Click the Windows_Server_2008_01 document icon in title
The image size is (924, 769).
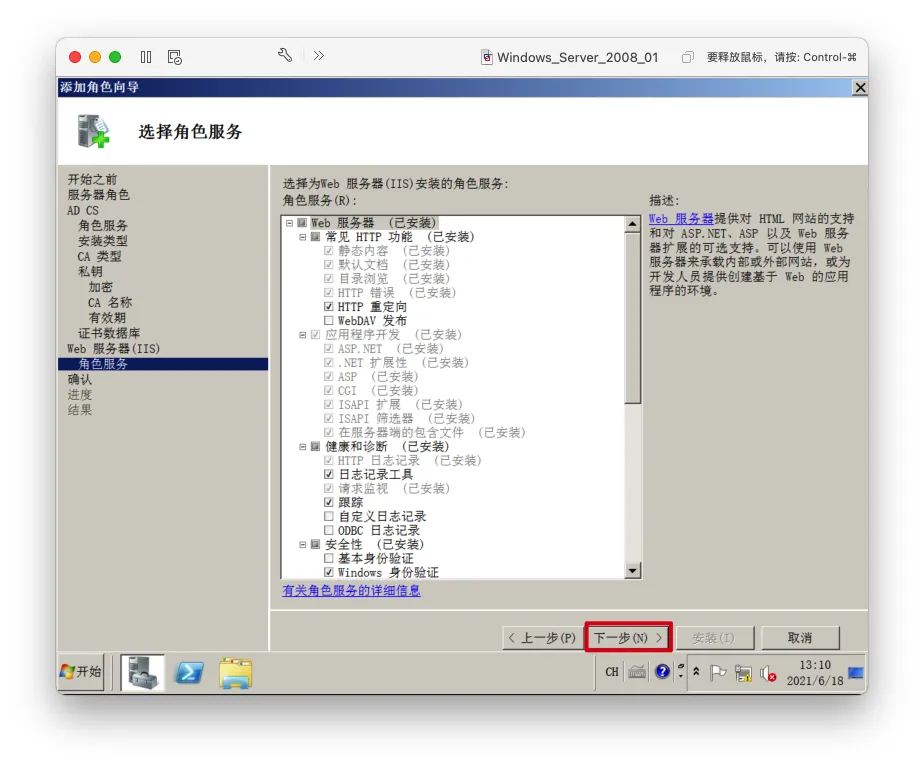487,57
